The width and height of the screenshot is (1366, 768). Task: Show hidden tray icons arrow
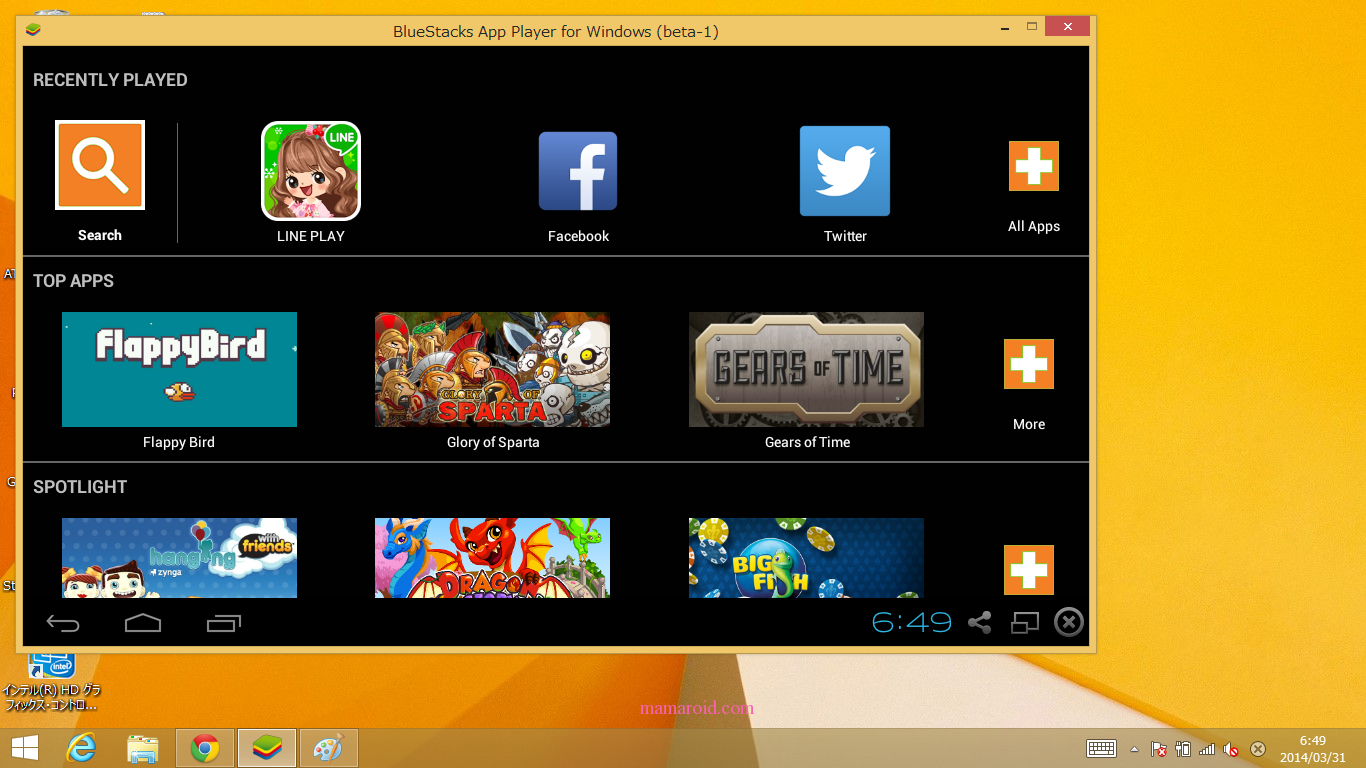tap(1135, 748)
